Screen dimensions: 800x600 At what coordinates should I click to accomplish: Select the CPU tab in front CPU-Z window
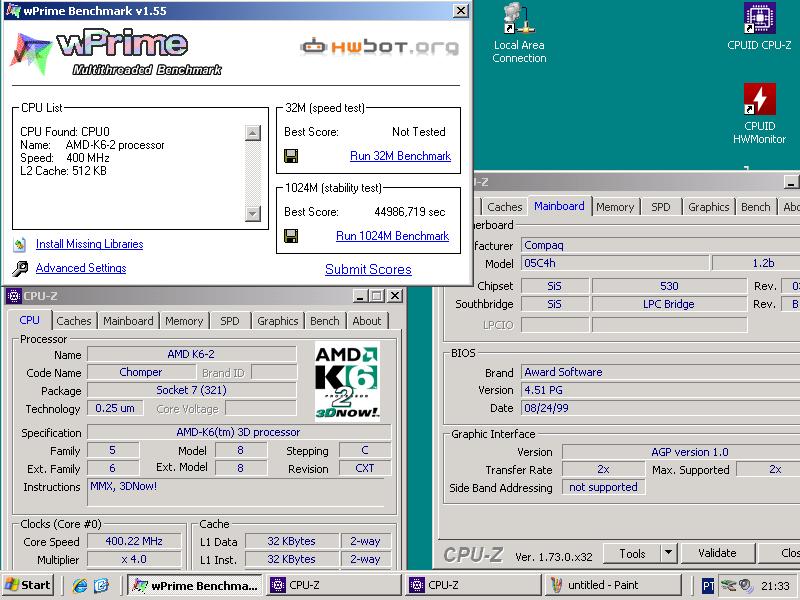pyautogui.click(x=30, y=320)
